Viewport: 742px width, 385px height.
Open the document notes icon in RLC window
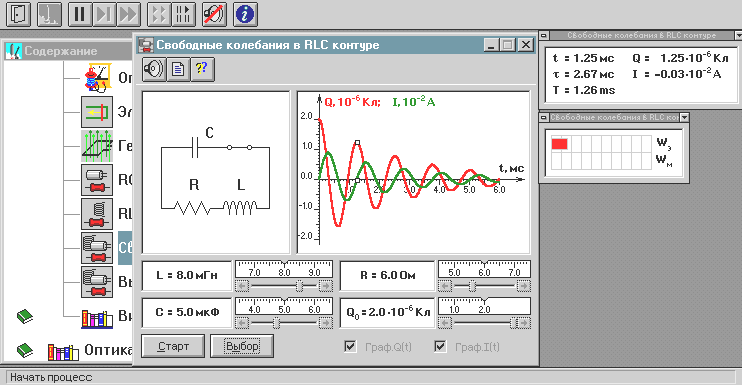(x=178, y=69)
